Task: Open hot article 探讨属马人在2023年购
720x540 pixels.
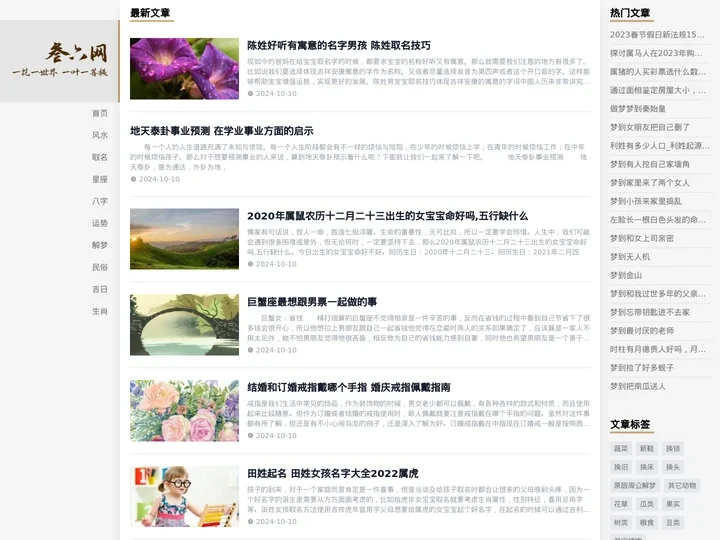Action: [656, 53]
